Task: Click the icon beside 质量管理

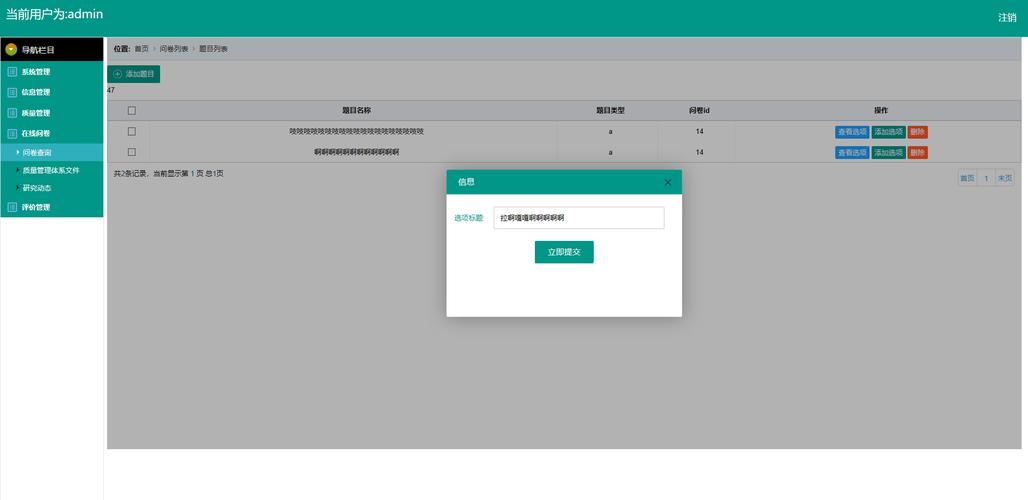Action: coord(12,113)
